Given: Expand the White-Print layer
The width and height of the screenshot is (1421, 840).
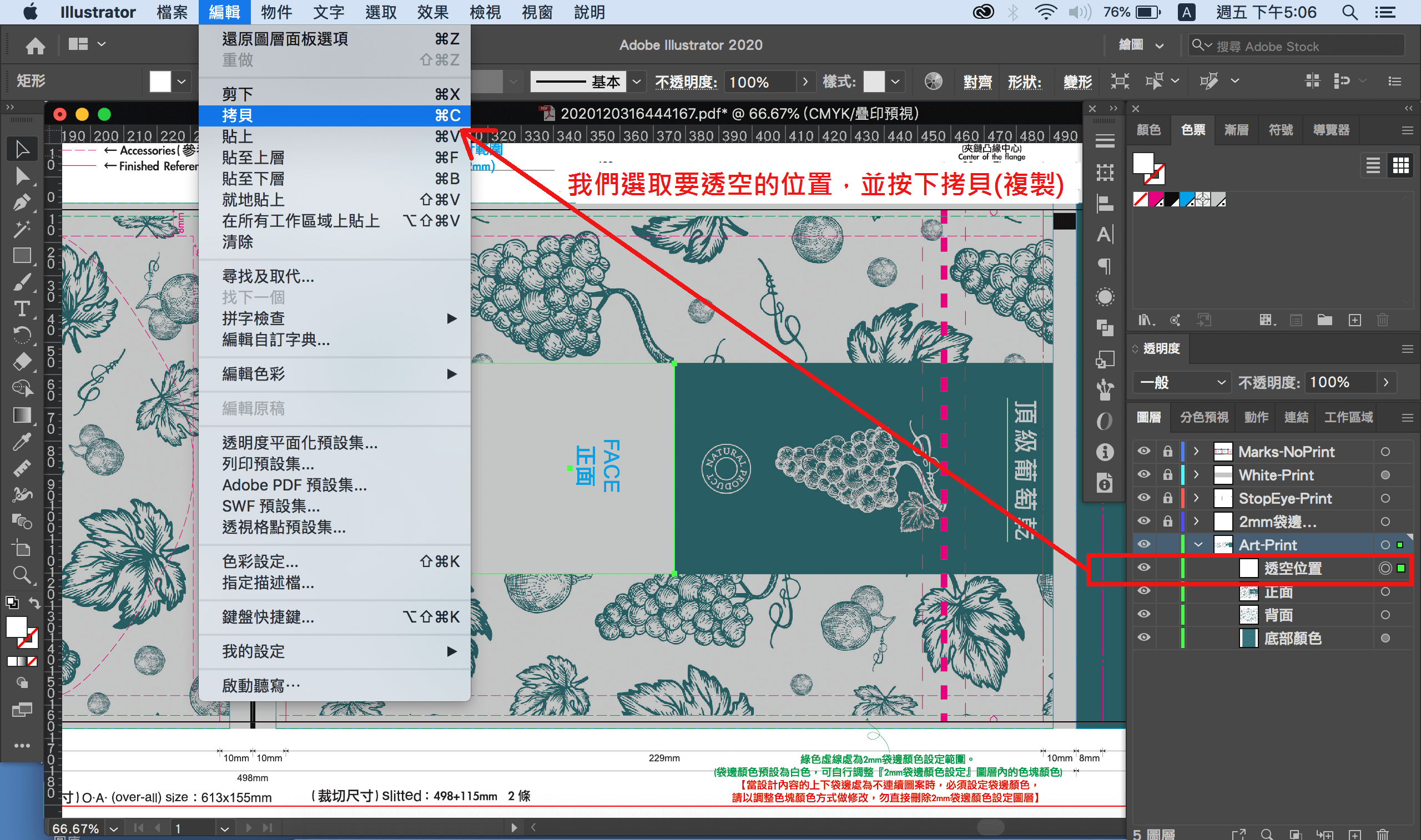Looking at the screenshot, I should click(1196, 475).
